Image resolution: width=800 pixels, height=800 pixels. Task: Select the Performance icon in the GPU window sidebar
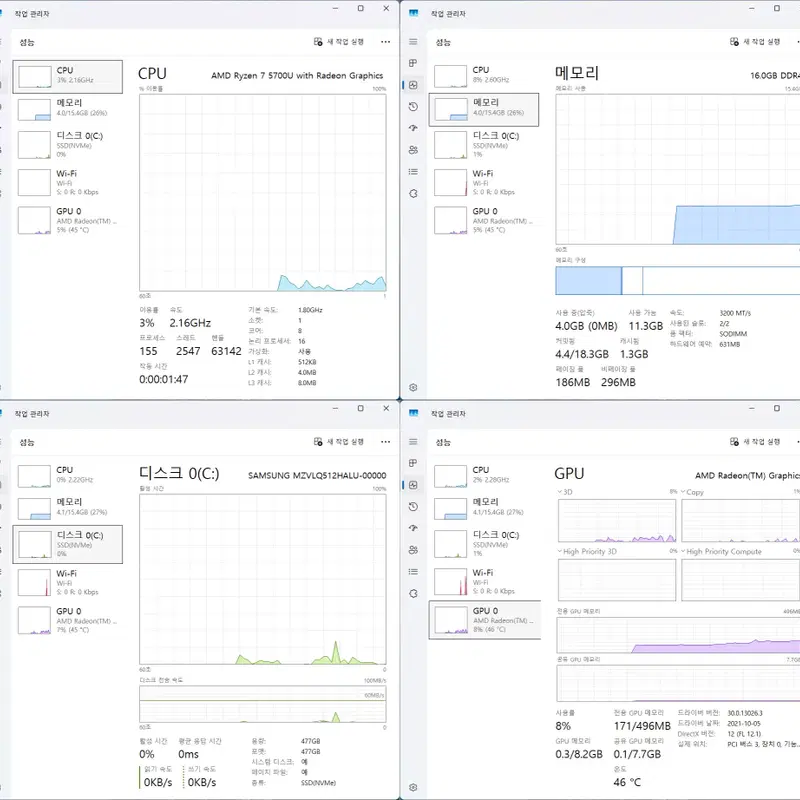coord(413,485)
